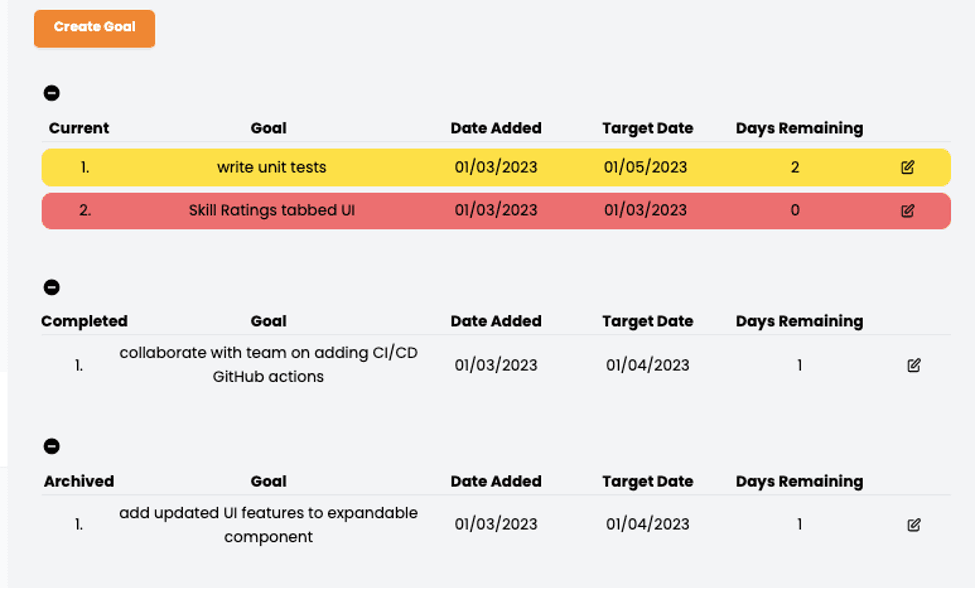The height and width of the screenshot is (589, 977).
Task: Click Target Date header in Completed table
Action: pyautogui.click(x=647, y=321)
